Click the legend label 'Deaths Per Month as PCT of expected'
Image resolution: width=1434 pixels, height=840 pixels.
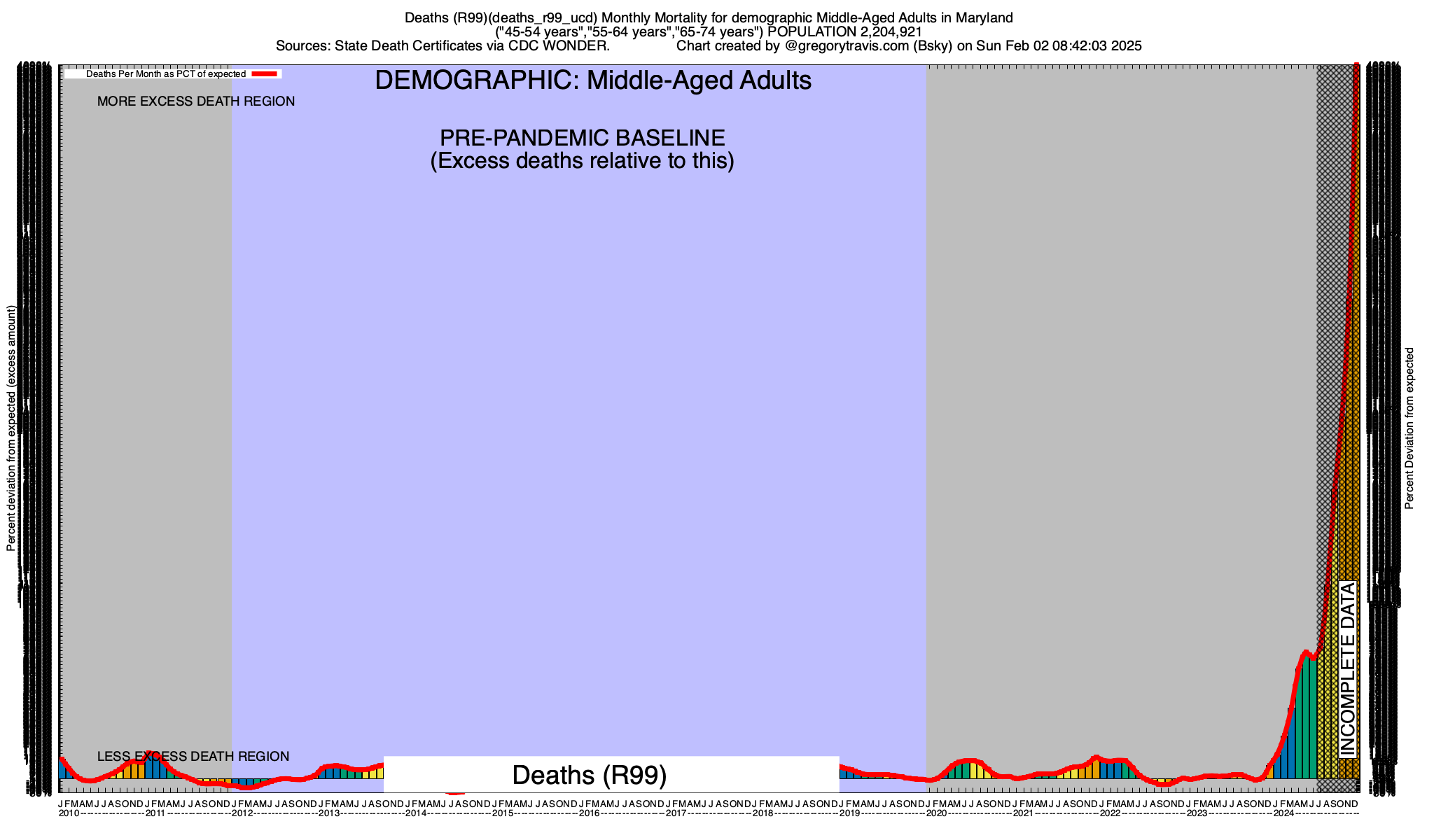[x=166, y=73]
